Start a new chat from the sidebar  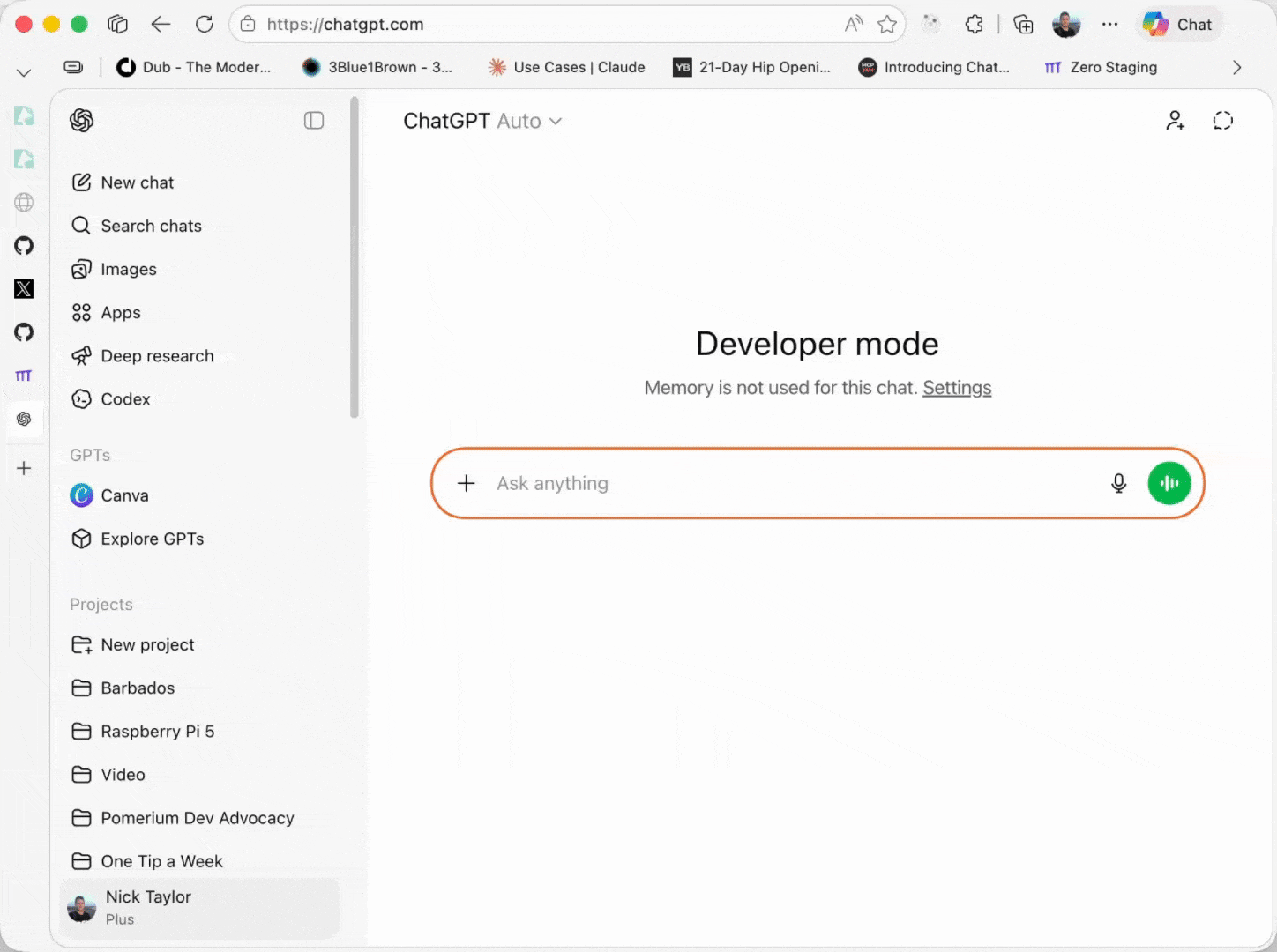137,182
